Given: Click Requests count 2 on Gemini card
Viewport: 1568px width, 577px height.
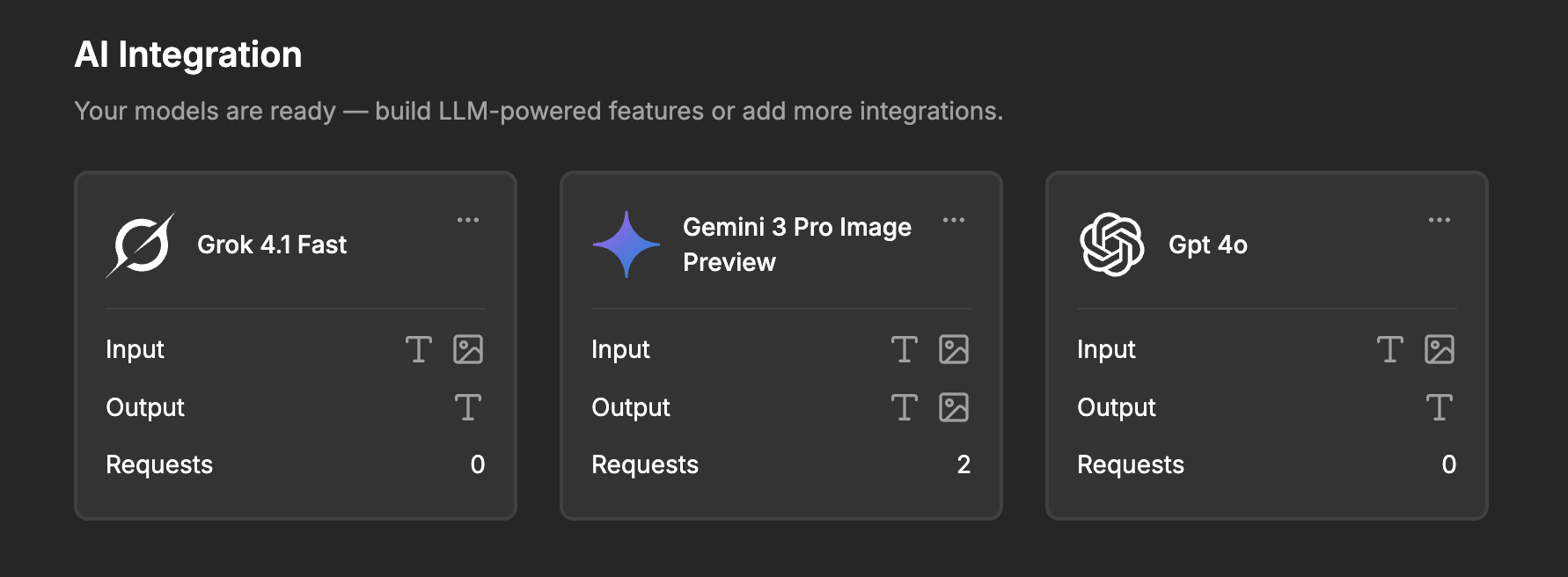Looking at the screenshot, I should (x=964, y=464).
